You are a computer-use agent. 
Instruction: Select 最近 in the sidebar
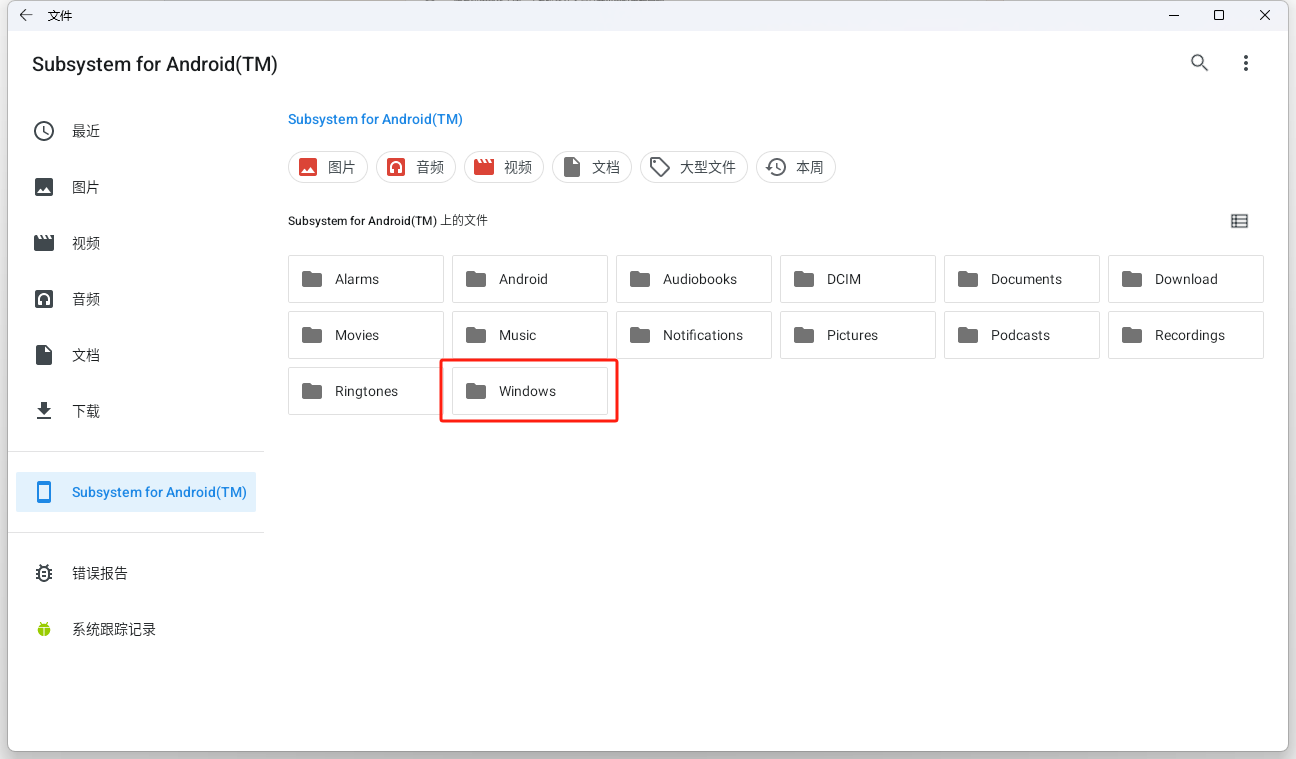[136, 131]
